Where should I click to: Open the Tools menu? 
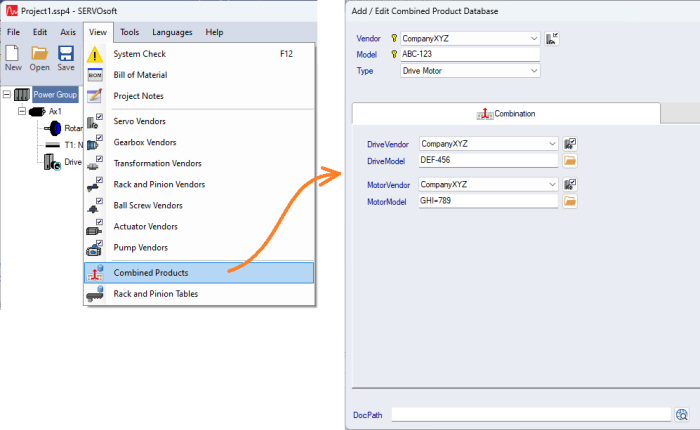coord(130,32)
